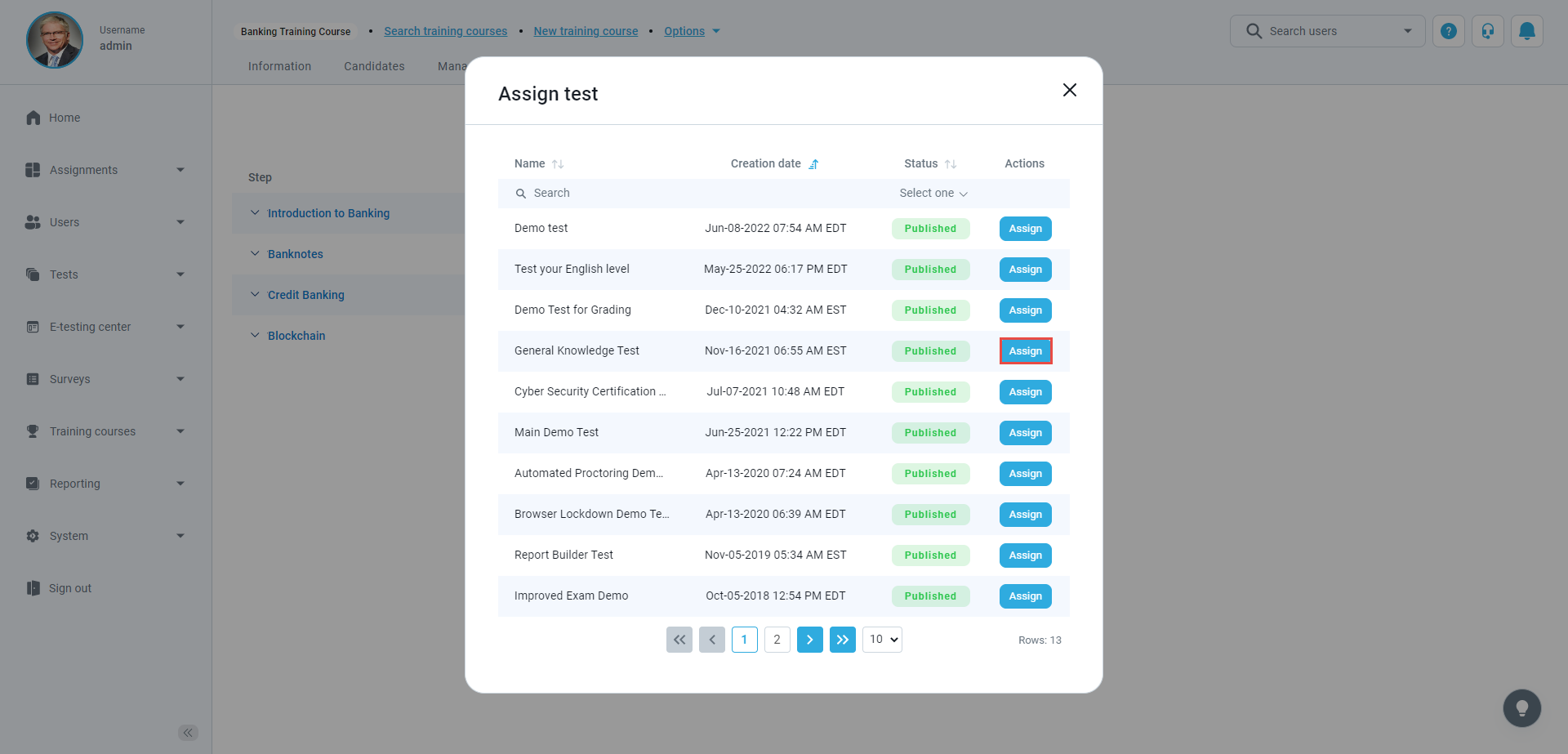
Task: Click the Sign out door icon
Action: (x=33, y=588)
